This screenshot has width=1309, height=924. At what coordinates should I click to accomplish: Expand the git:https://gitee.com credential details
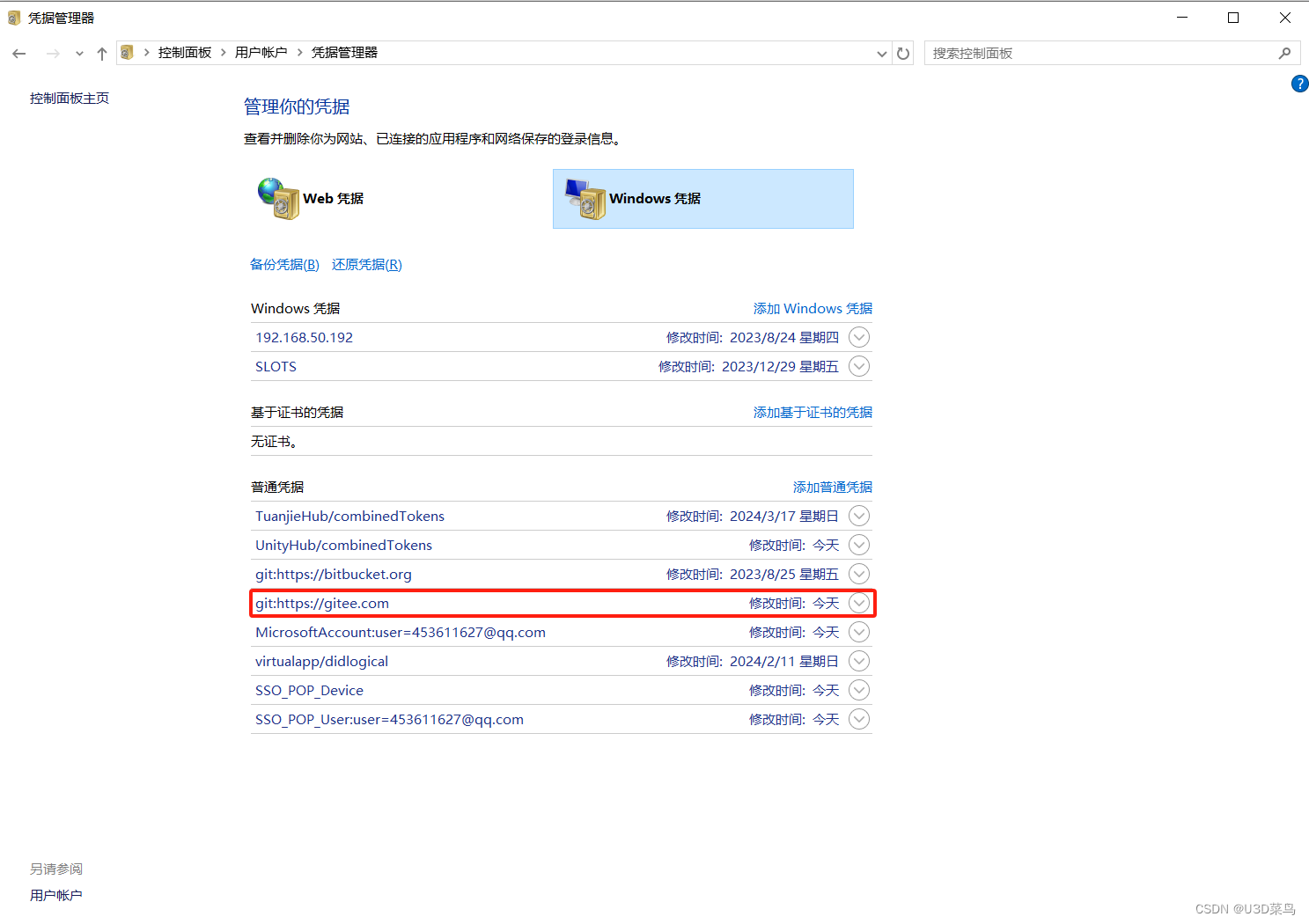click(x=858, y=603)
